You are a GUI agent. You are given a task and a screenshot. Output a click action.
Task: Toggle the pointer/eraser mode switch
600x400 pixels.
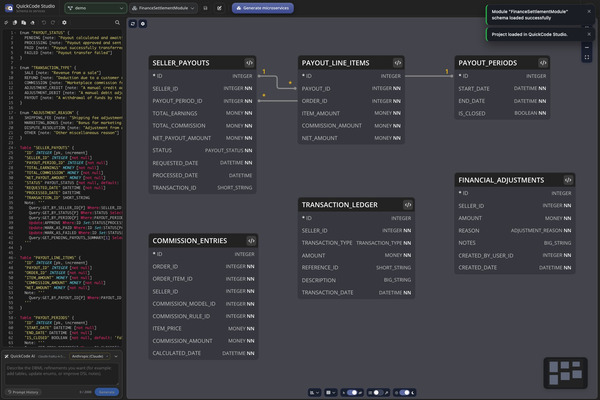point(352,392)
